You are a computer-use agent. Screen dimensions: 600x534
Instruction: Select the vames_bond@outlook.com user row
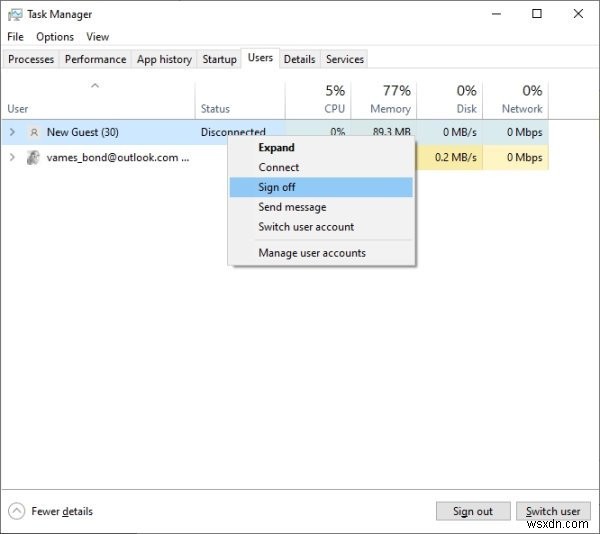pos(275,158)
